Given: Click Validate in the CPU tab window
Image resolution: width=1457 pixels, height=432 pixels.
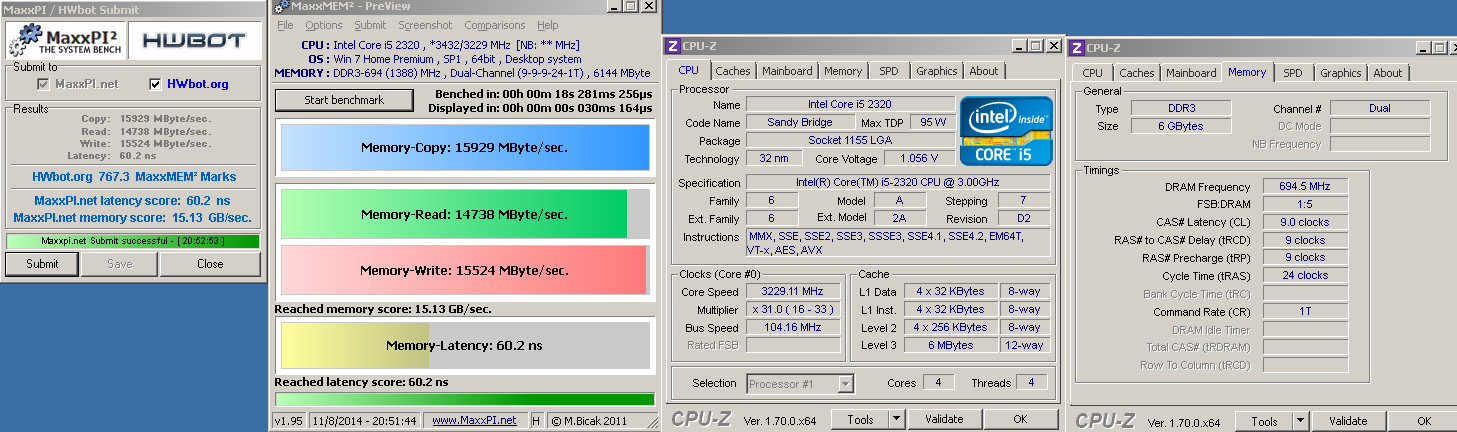Looking at the screenshot, I should 944,420.
